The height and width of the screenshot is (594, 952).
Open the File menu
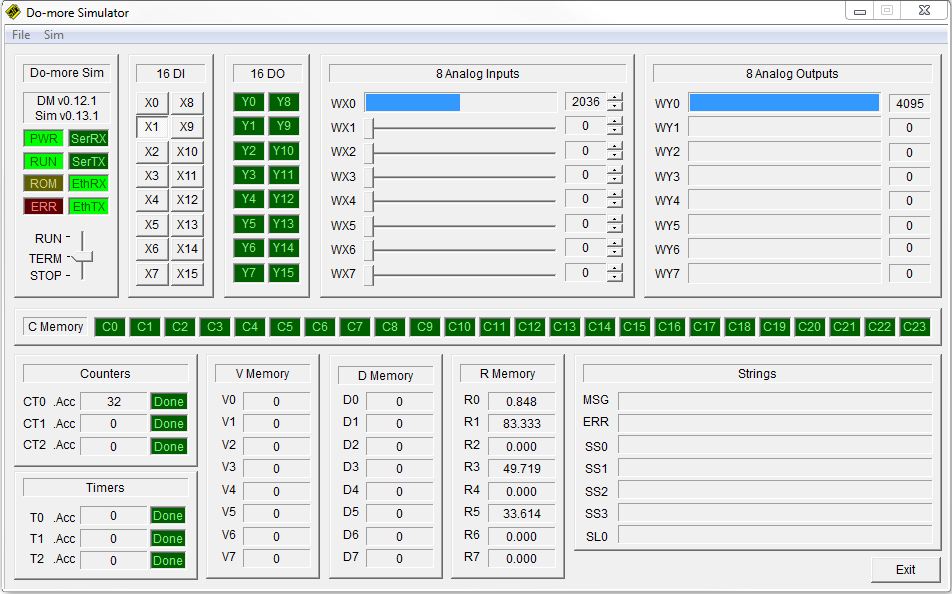(21, 35)
